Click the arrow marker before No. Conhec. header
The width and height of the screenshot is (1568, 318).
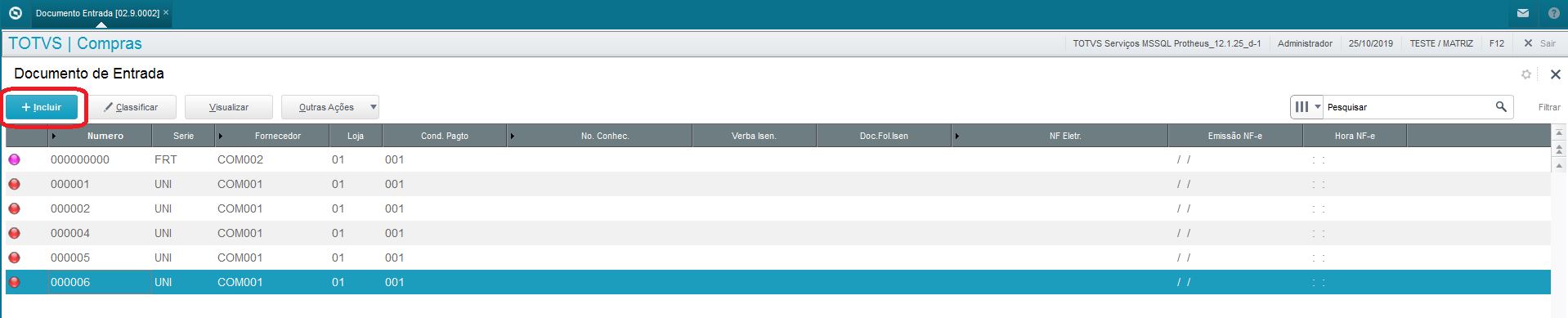513,136
